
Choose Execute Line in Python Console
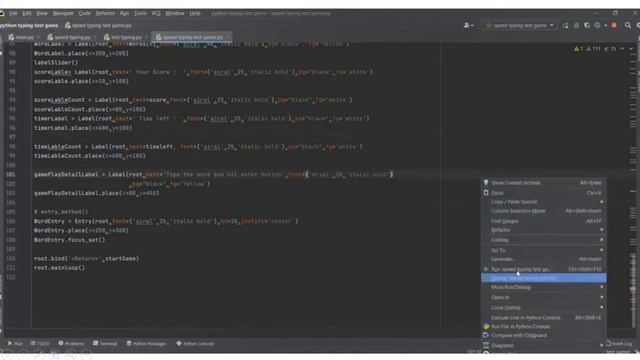544,318
